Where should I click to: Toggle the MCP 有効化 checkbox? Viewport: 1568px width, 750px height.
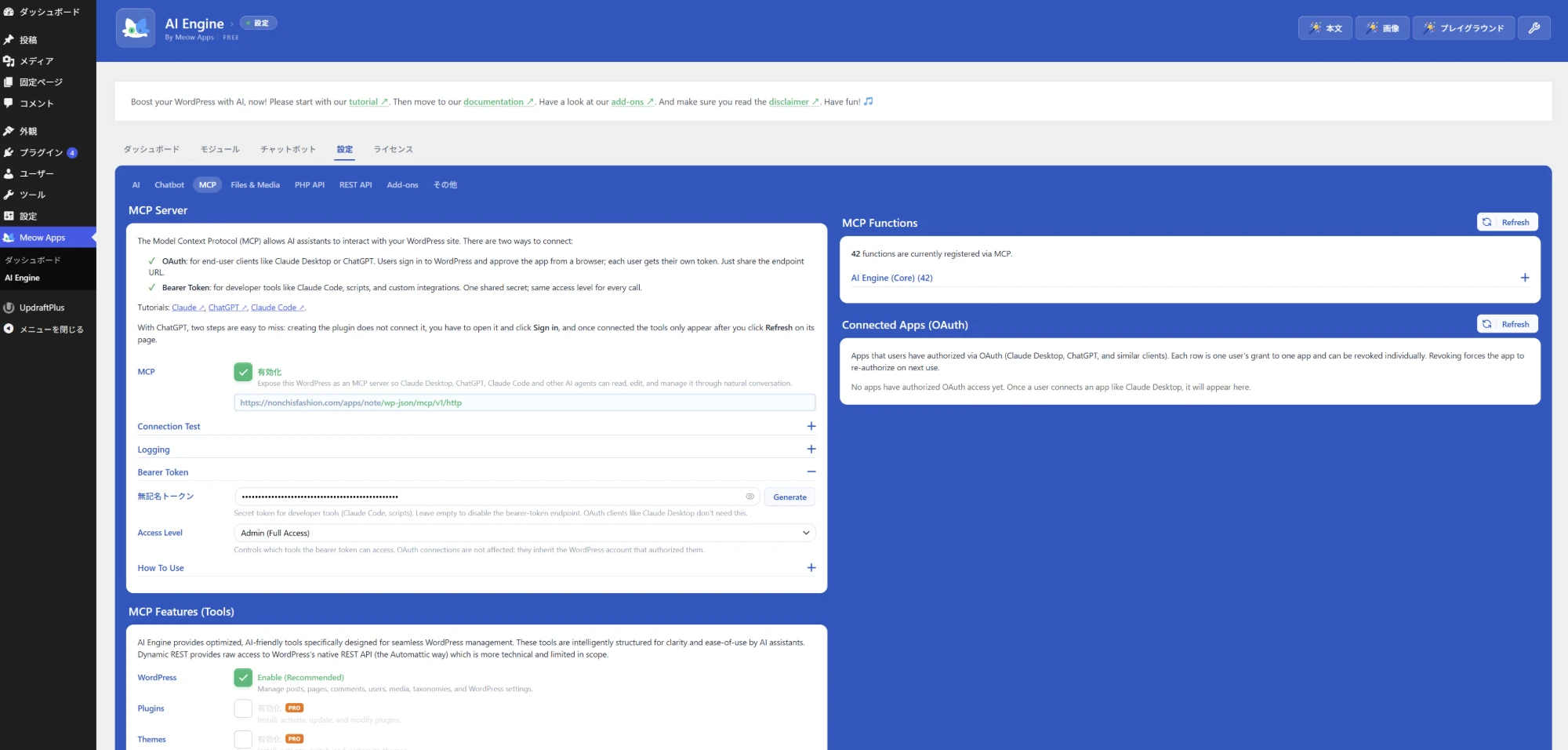tap(243, 372)
